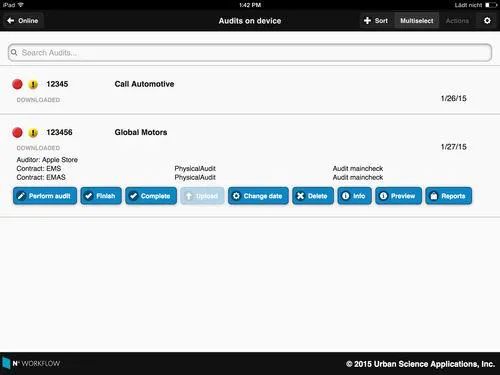Click the search magnifier icon

(x=14, y=52)
